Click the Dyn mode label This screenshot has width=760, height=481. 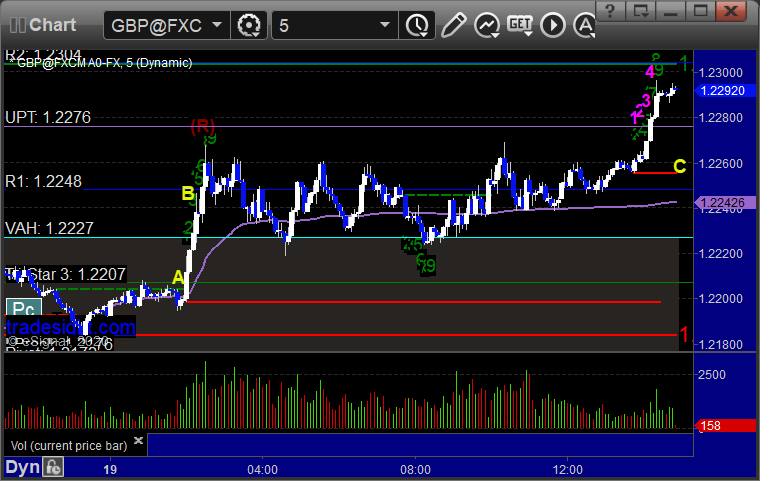click(22, 467)
